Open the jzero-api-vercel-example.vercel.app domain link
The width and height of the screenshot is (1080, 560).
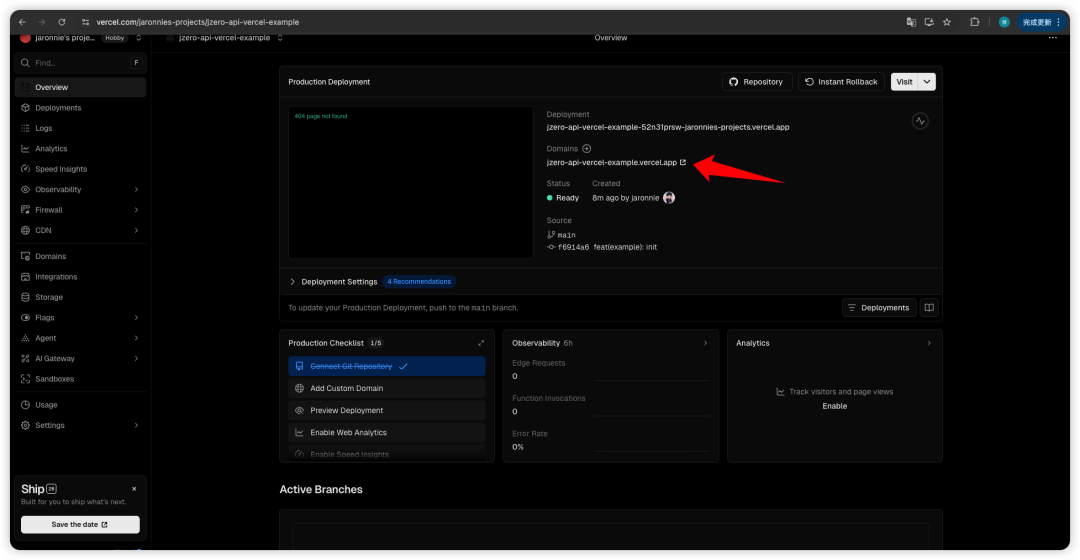(612, 162)
